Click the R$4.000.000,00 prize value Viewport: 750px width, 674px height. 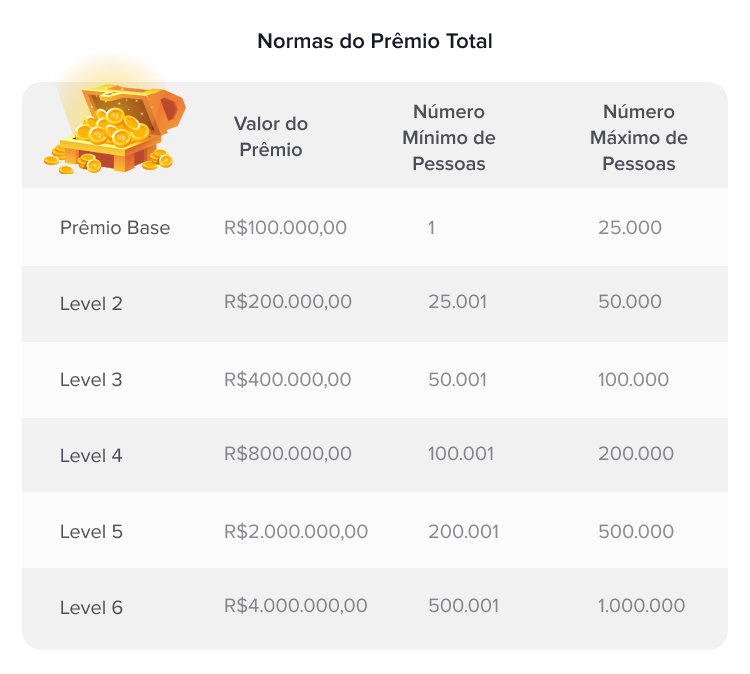[x=296, y=606]
